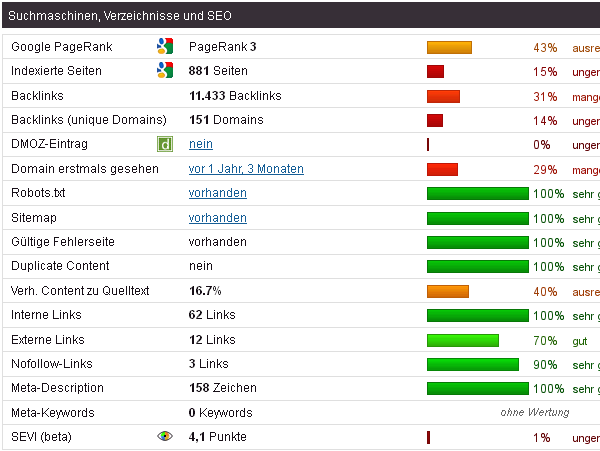Click the 'nein' value for Duplicate Content
The image size is (600, 451).
coord(201,266)
